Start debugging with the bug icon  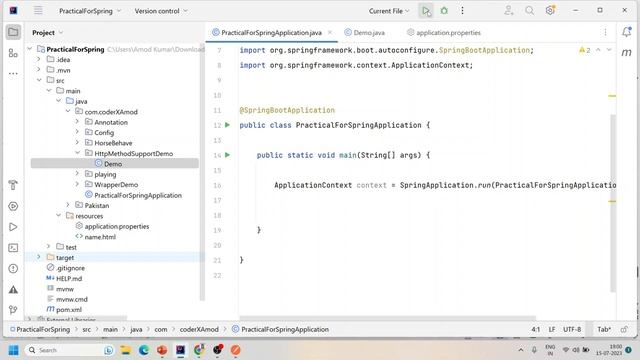444,11
